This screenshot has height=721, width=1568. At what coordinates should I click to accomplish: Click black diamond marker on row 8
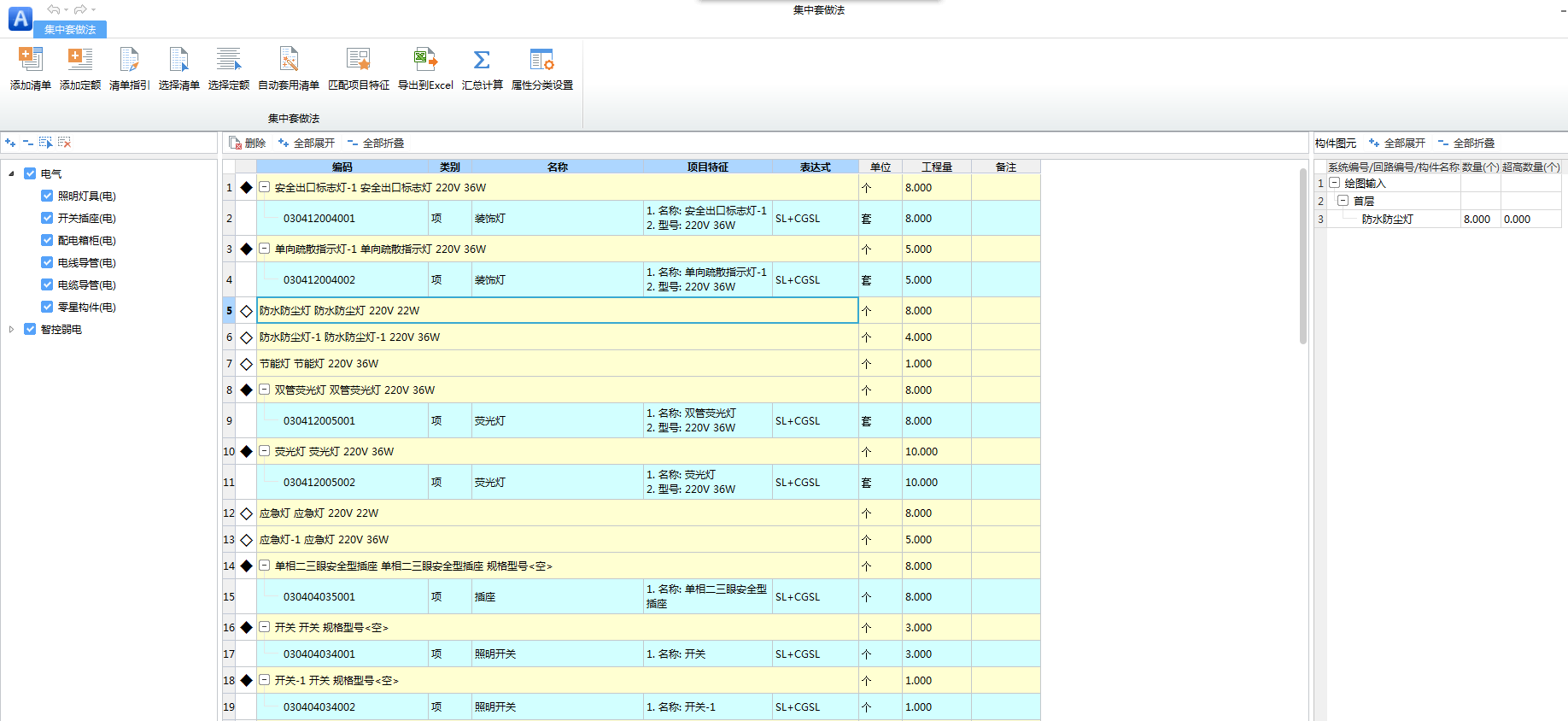click(246, 390)
